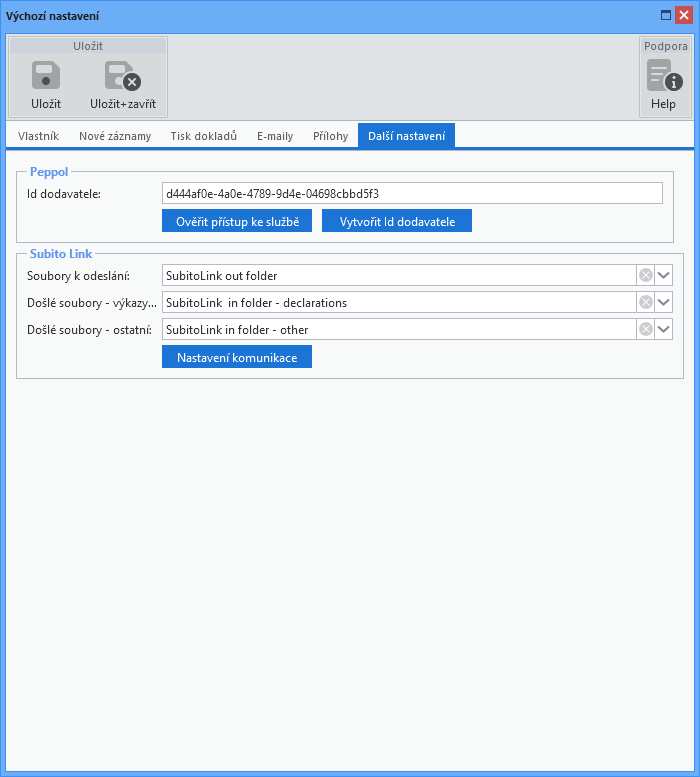Clear the Došlé soubory - ostatní field

(646, 329)
